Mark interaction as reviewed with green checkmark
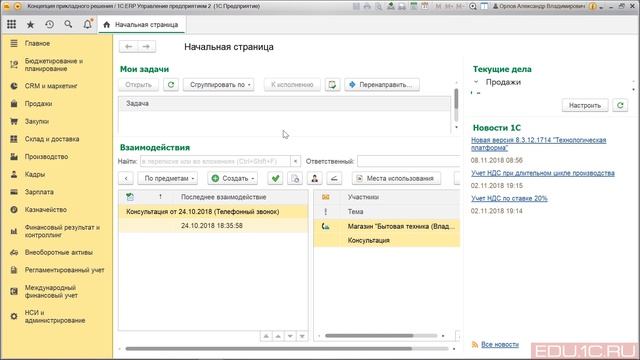Viewport: 640px width, 360px height. [x=275, y=178]
